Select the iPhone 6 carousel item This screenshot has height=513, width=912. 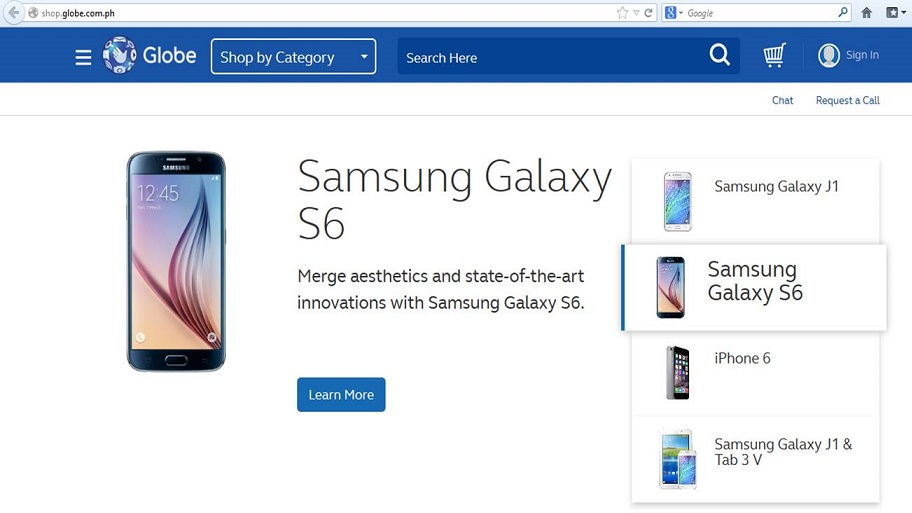pyautogui.click(x=755, y=373)
